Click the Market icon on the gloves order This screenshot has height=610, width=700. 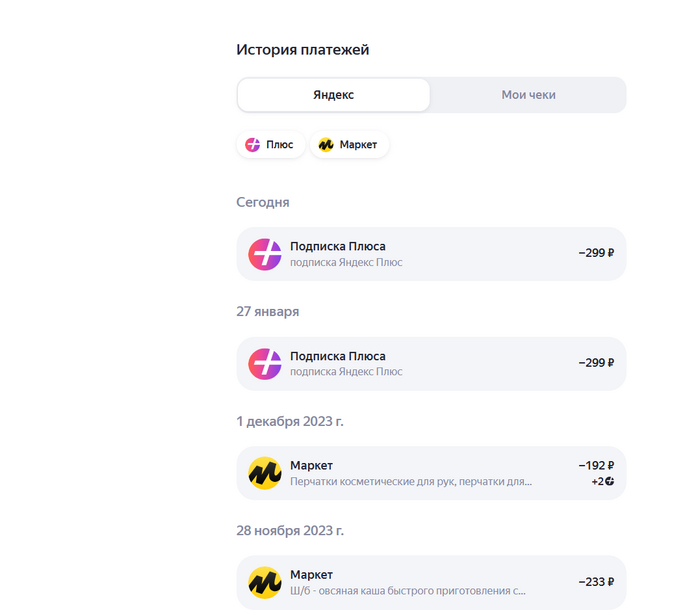[265, 473]
